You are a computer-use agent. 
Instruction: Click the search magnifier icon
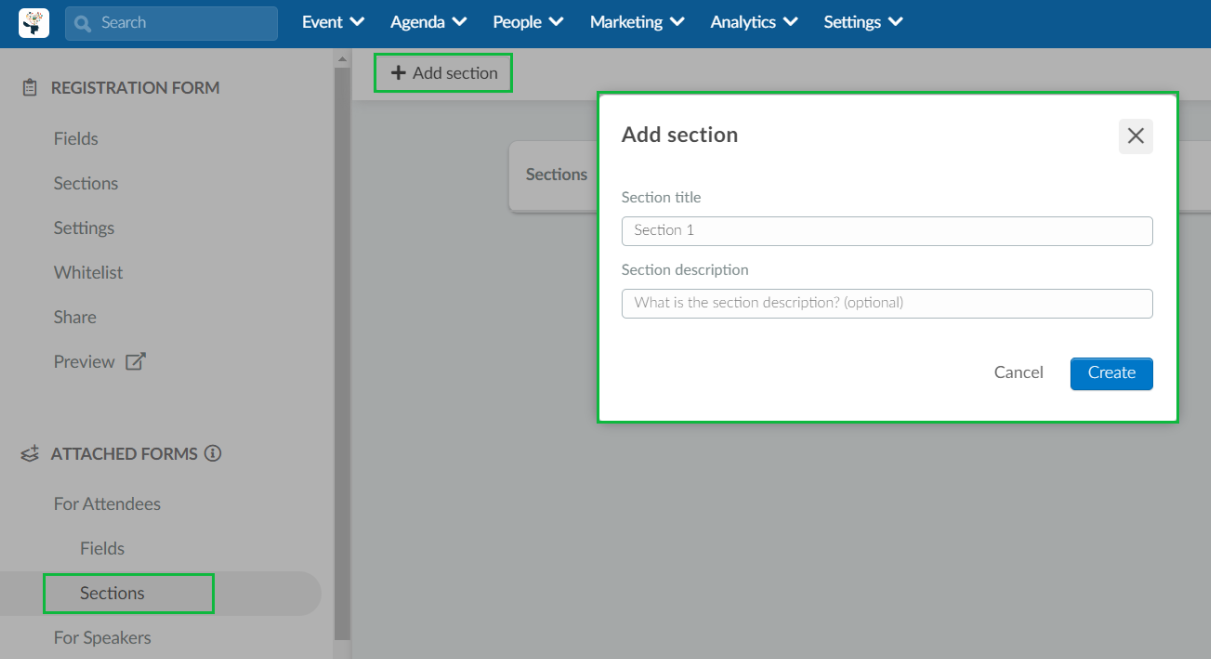click(83, 23)
